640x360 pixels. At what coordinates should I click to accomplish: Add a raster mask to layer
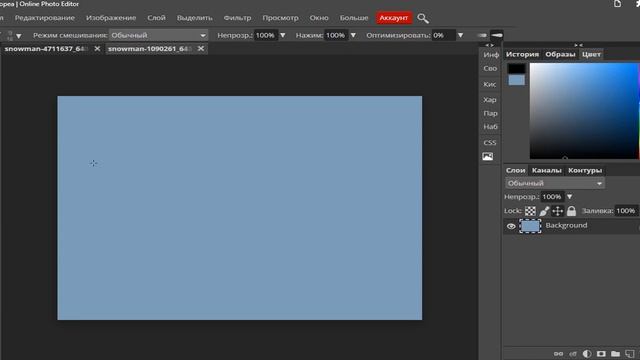(x=601, y=353)
